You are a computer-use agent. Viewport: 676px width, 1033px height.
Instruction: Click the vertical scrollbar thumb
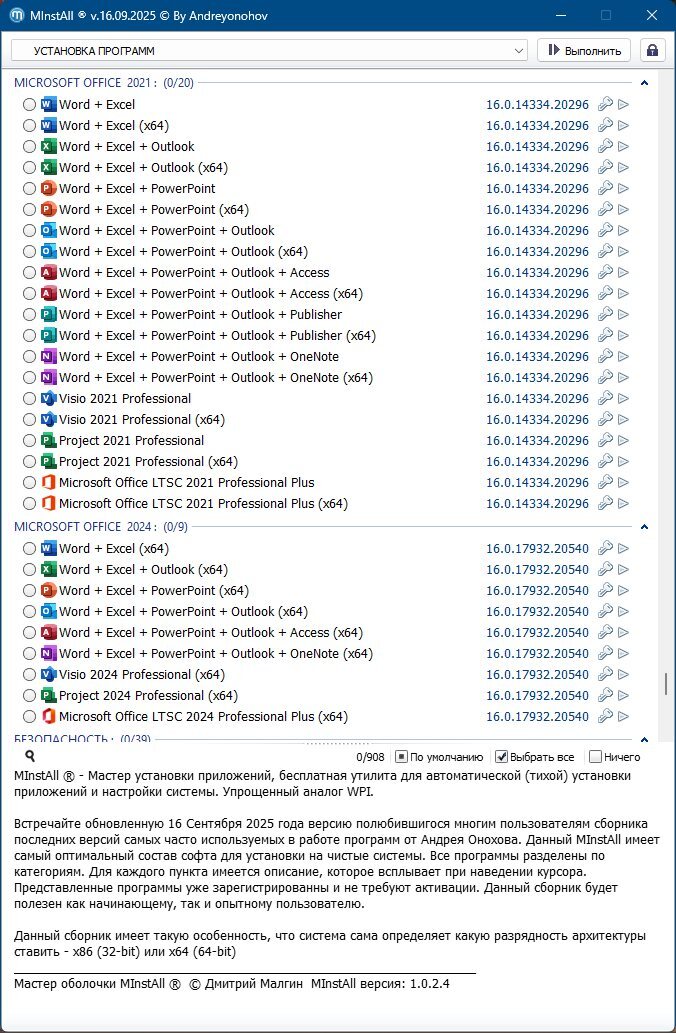[x=665, y=684]
